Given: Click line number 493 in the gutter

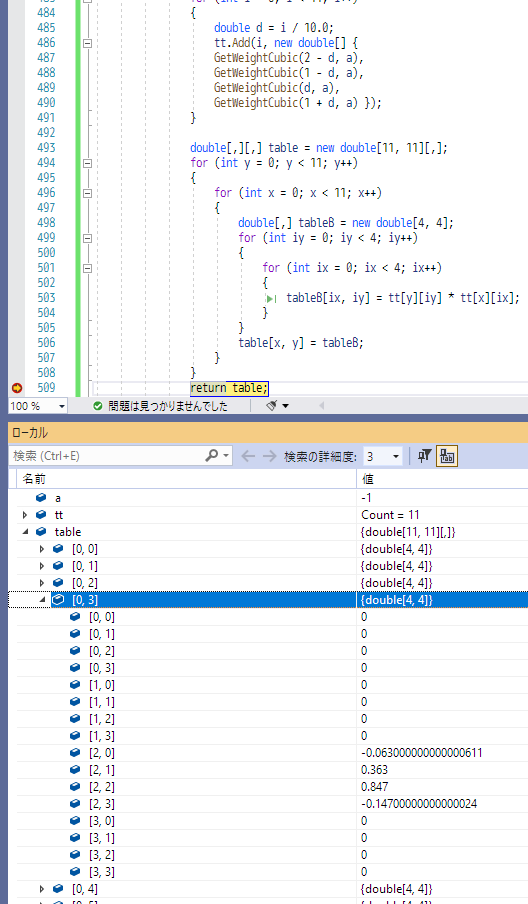Looking at the screenshot, I should (46, 148).
